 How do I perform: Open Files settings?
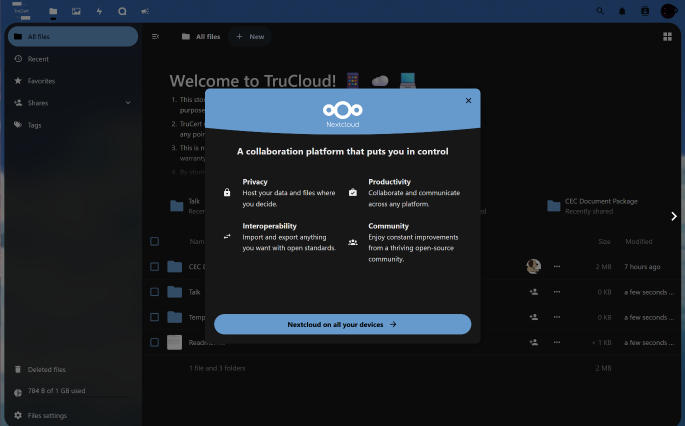[x=73, y=416]
